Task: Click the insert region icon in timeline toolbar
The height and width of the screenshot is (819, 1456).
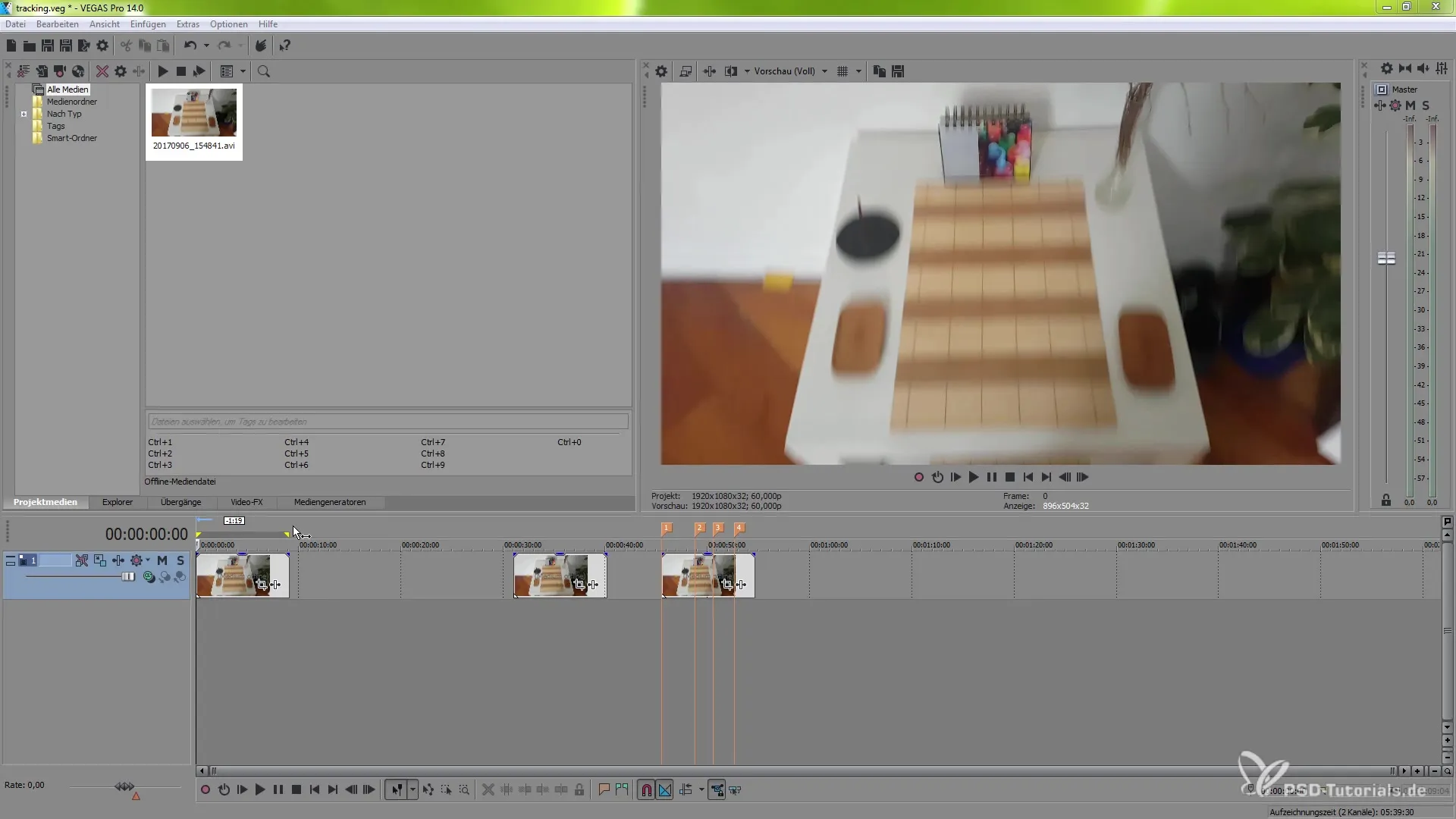Action: point(622,790)
